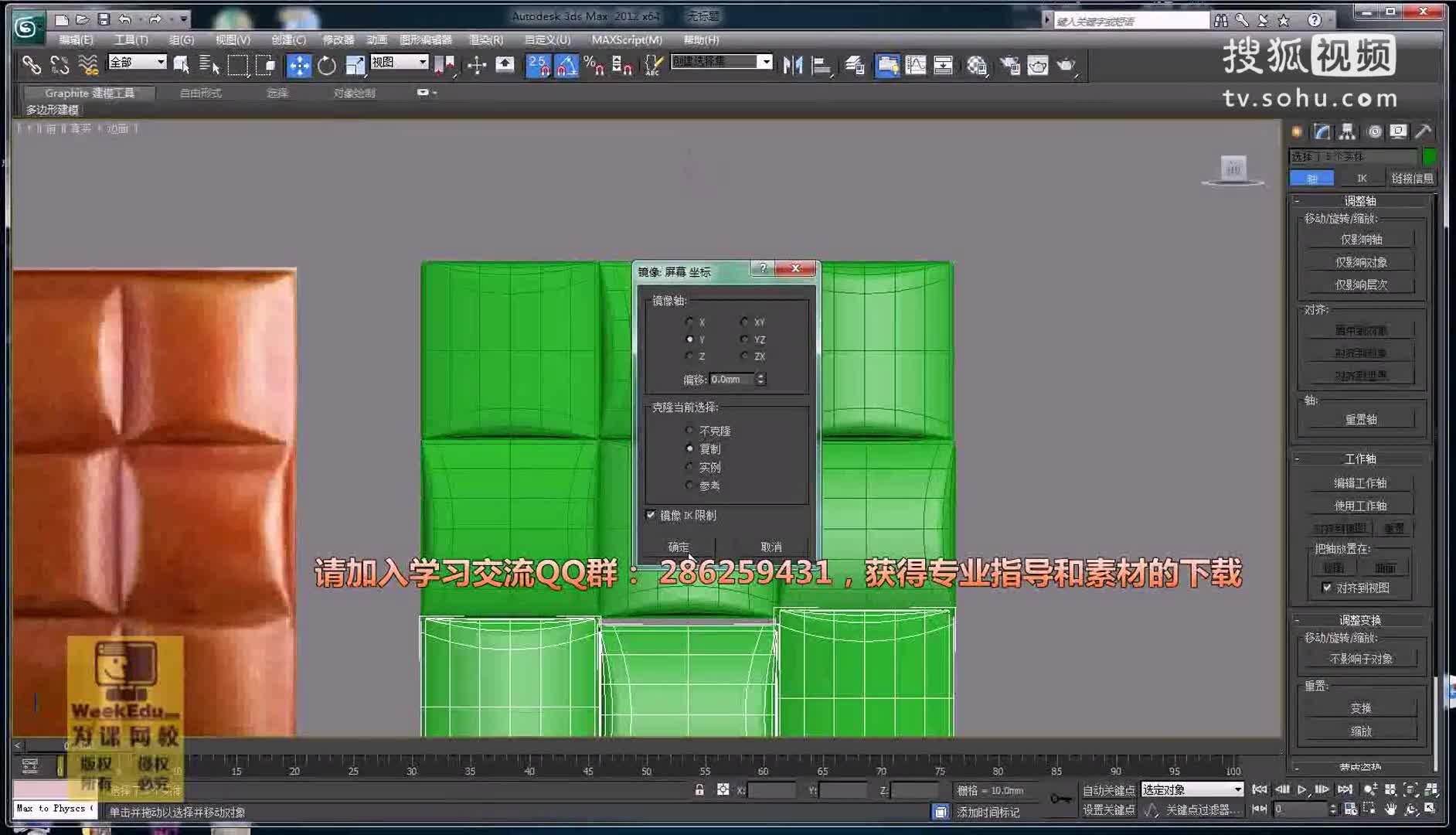
Task: Open the 全部 selection filter dropdown
Action: click(x=162, y=61)
